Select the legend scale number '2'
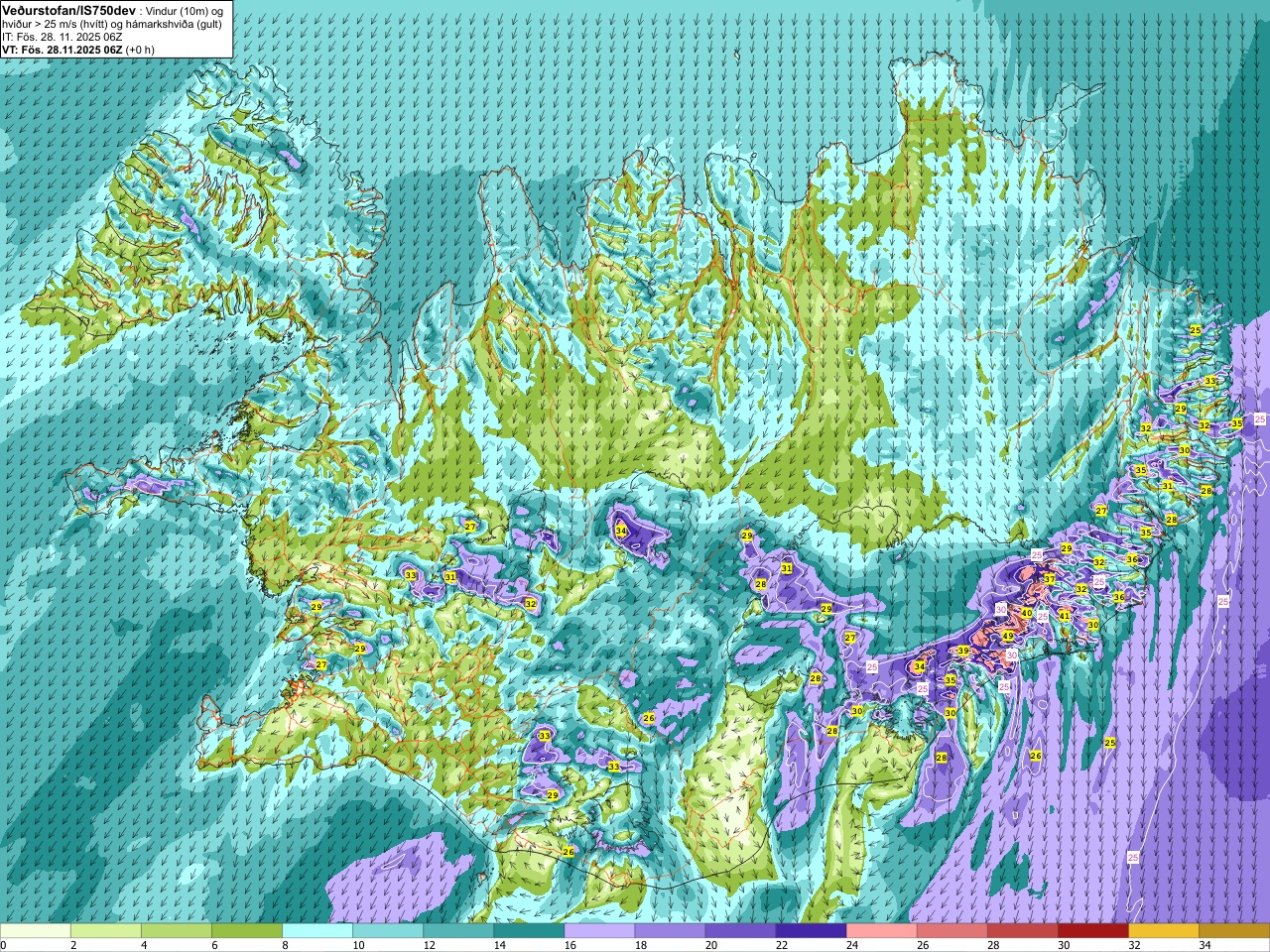Screen dimensions: 1270x952 (73, 945)
